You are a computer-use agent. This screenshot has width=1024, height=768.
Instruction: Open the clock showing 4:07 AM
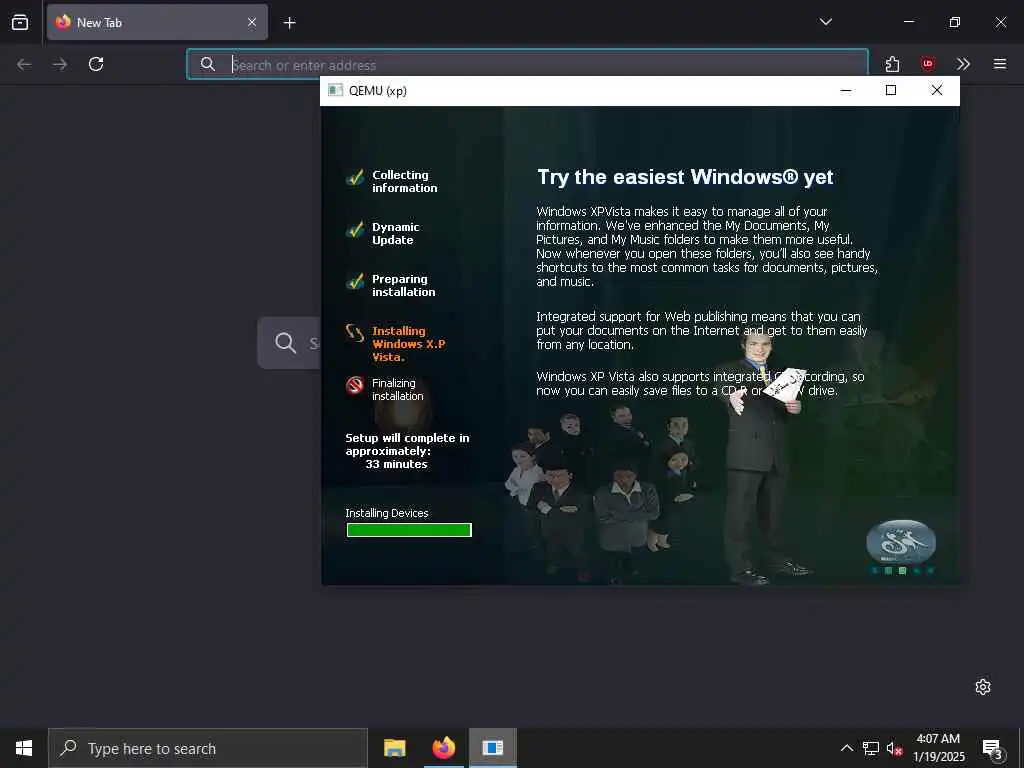point(938,748)
